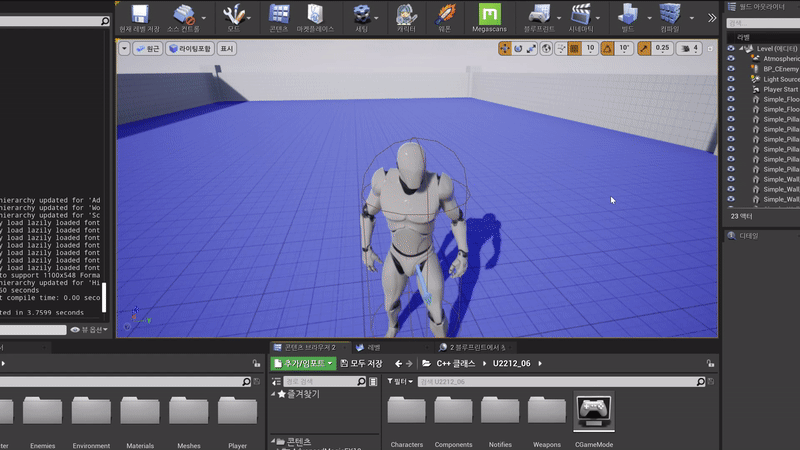The width and height of the screenshot is (800, 450).
Task: Toggle rotation snapping angle icon
Action: [607, 48]
